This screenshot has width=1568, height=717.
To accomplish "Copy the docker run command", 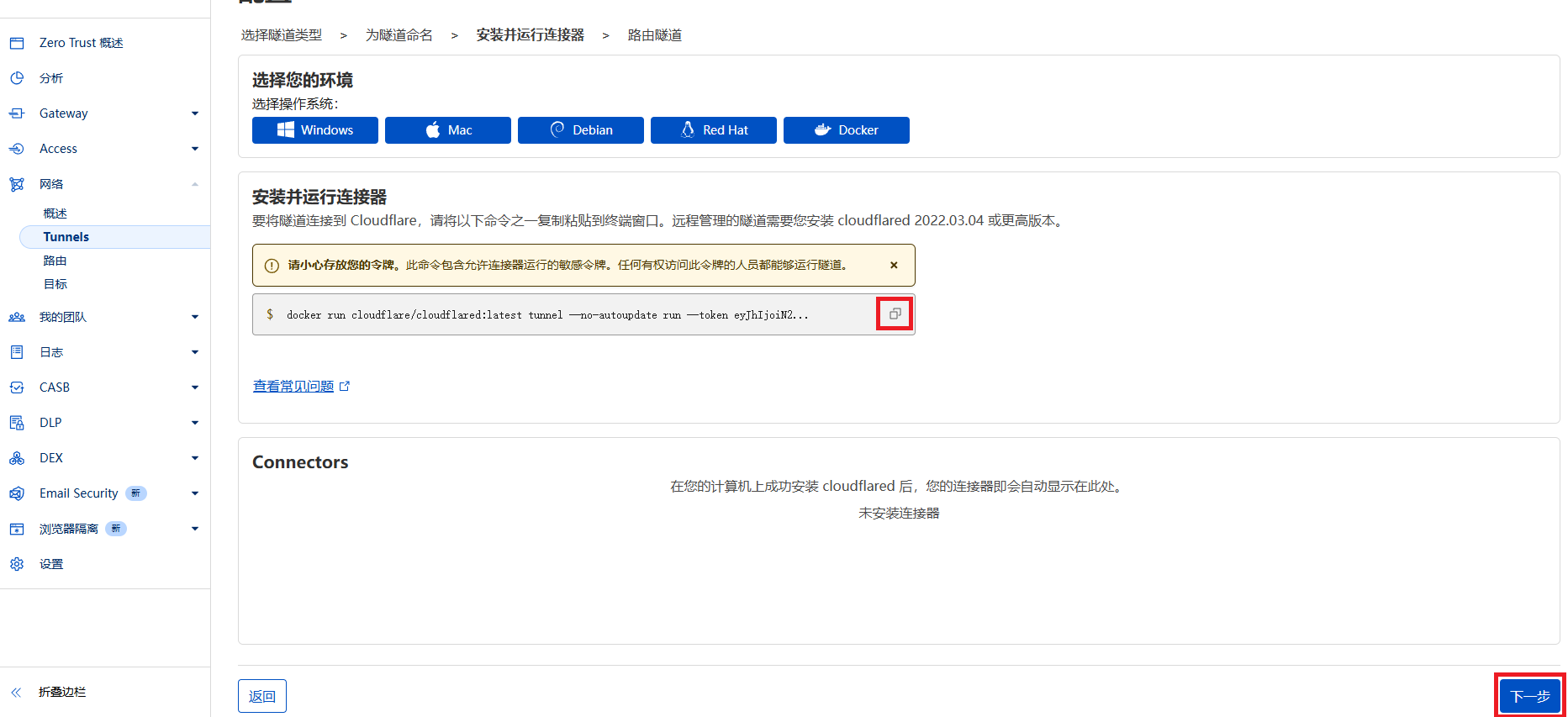I will tap(895, 314).
